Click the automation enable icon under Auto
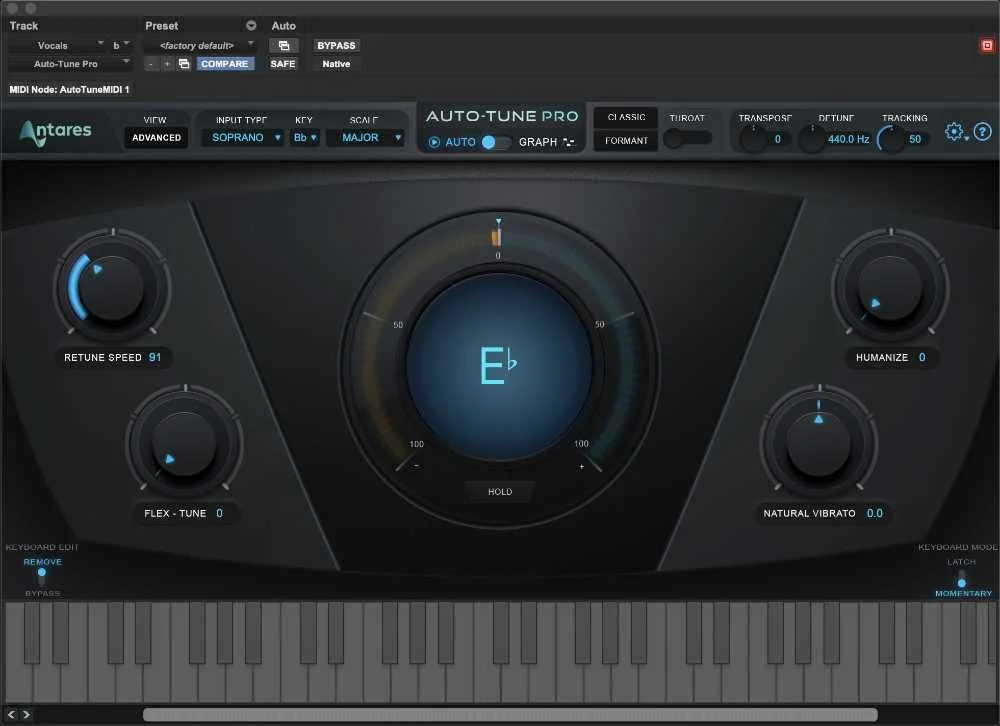 (284, 45)
